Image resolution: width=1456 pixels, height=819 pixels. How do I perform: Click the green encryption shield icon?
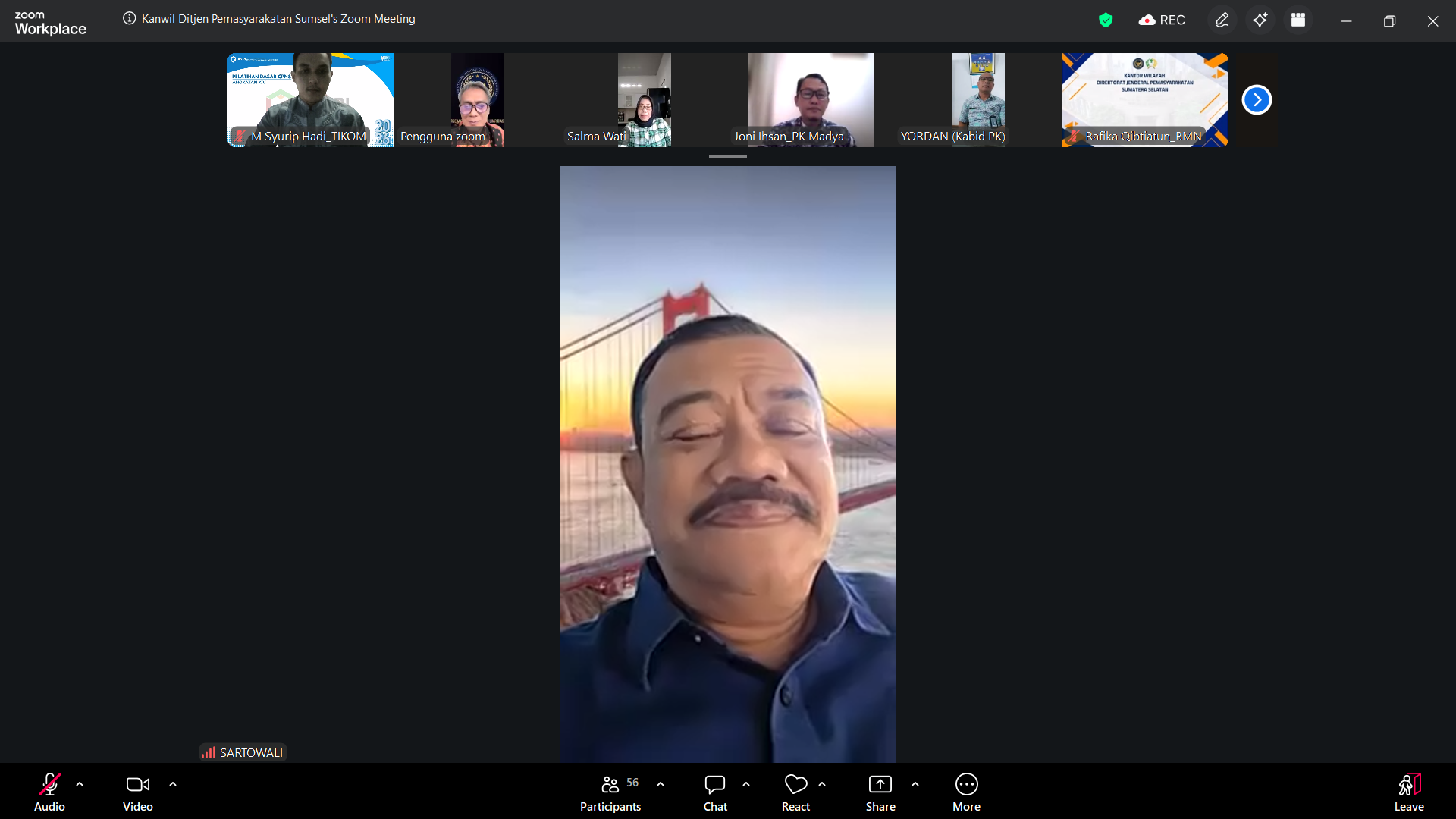pos(1106,20)
